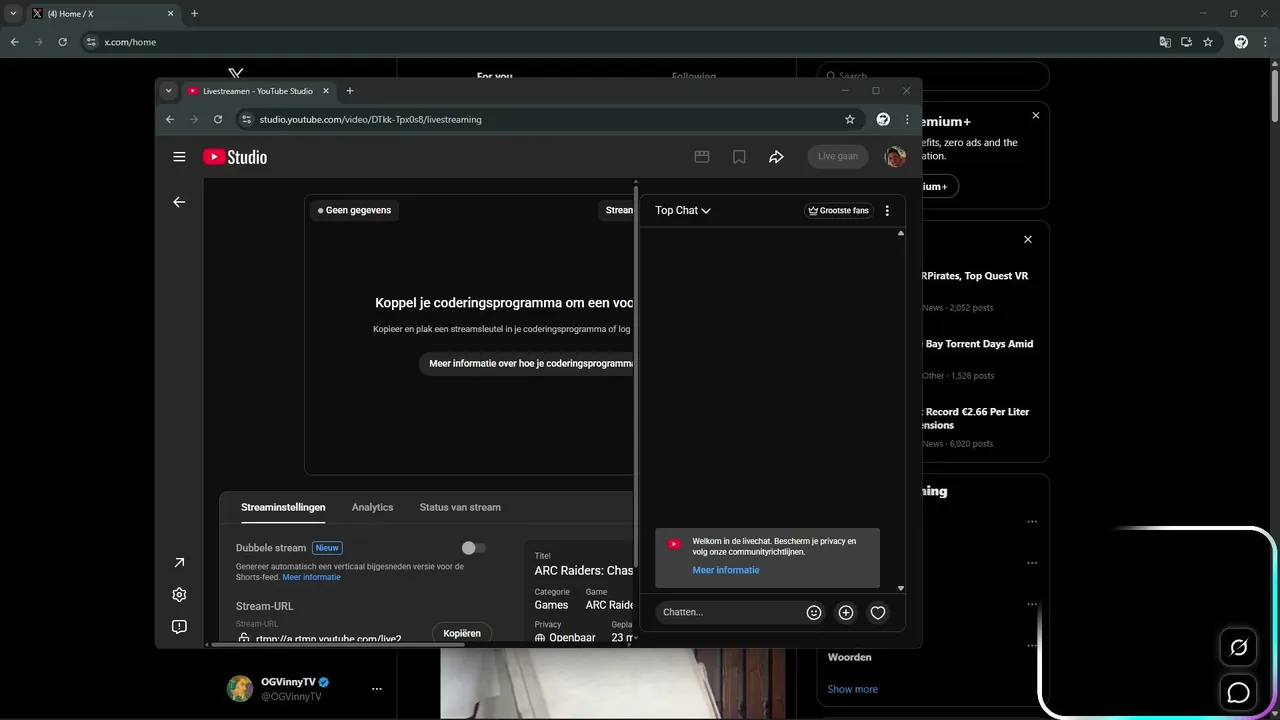Screen dimensions: 1280x720
Task: Click the X page vertical scrollbar
Action: coord(1274,95)
